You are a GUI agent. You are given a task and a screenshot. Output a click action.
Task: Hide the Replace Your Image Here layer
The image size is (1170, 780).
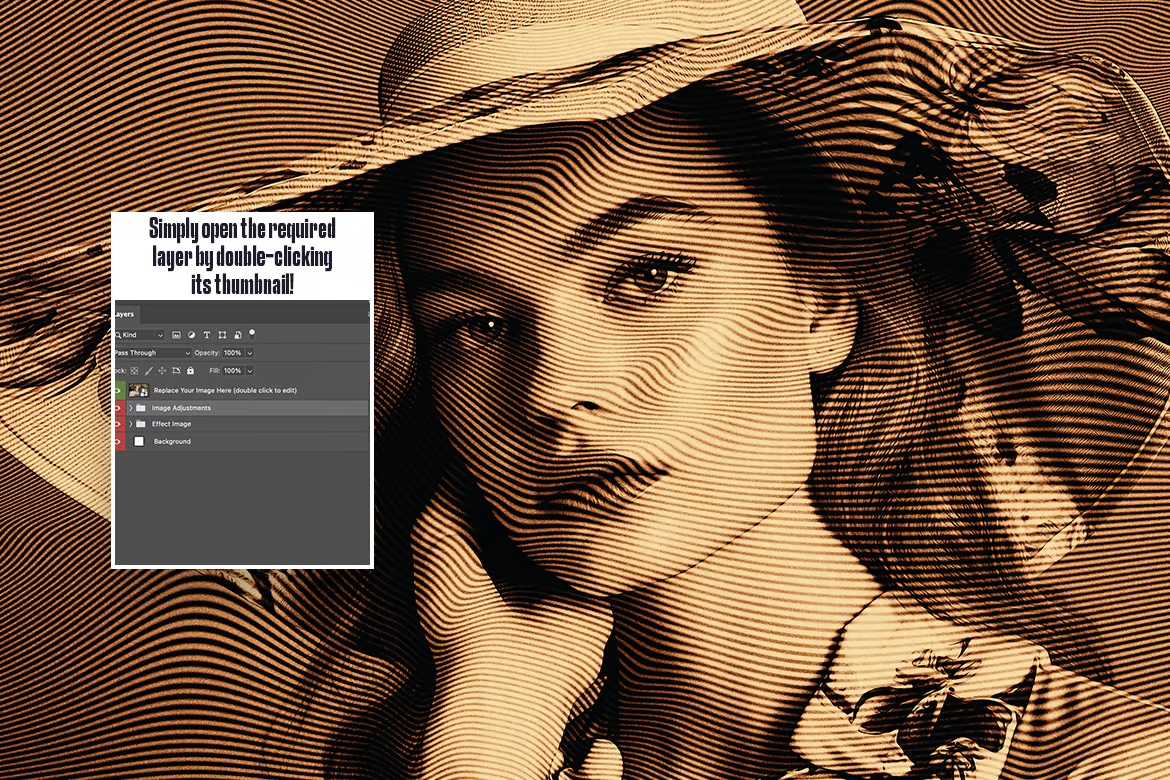point(117,390)
